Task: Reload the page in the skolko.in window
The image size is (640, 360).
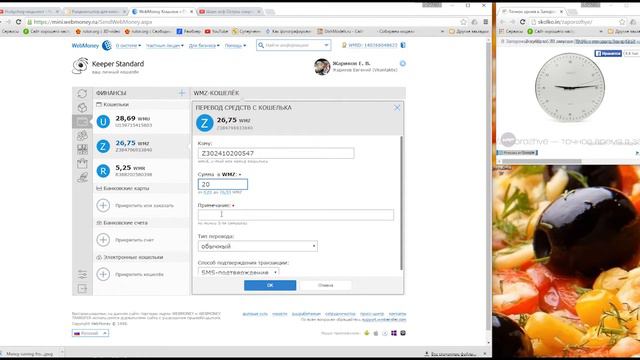Action: pos(522,22)
